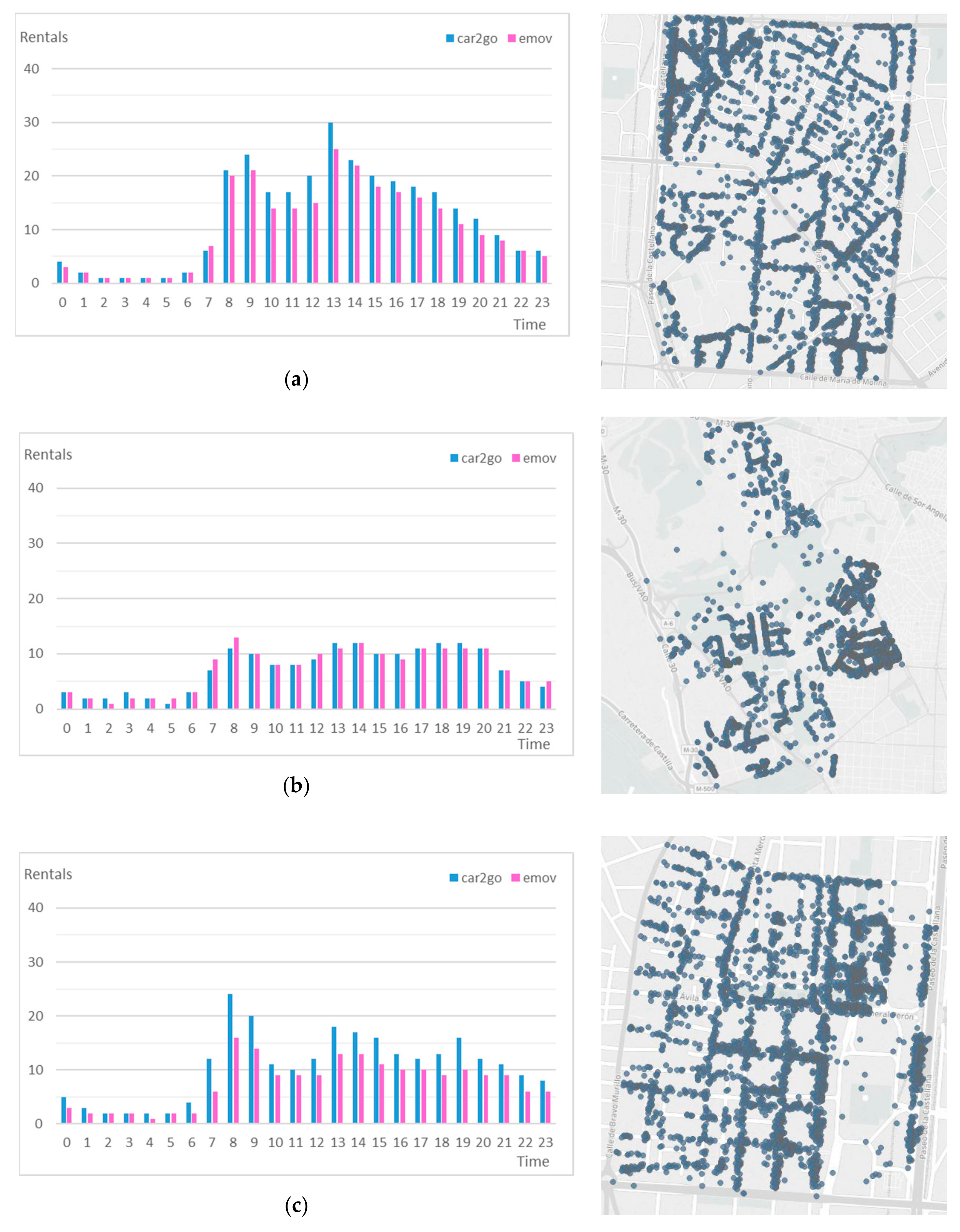The height and width of the screenshot is (1232, 960).
Task: Click the pink emov bar at hour 13 in chart (a)
Action: (336, 216)
